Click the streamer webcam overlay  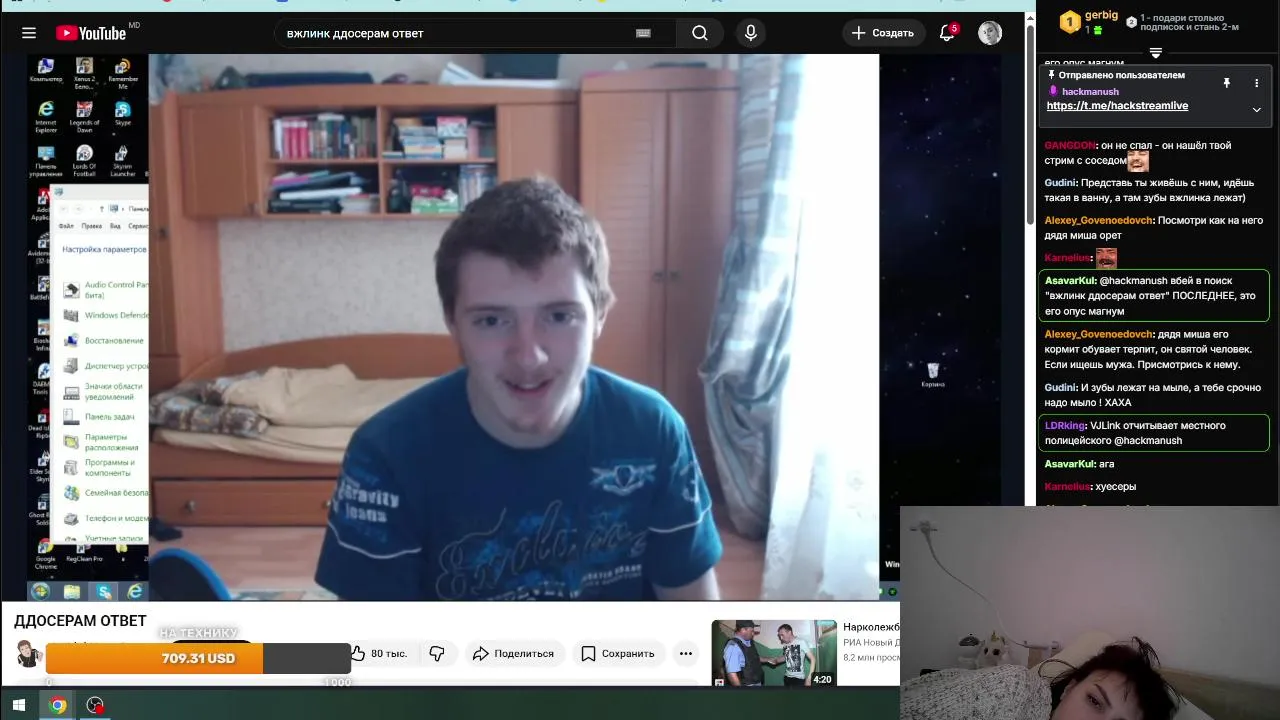click(1090, 613)
